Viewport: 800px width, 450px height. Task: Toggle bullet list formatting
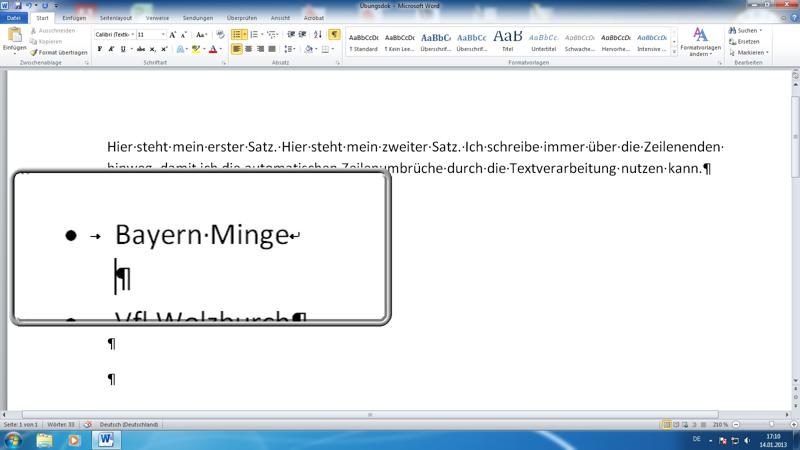236,34
